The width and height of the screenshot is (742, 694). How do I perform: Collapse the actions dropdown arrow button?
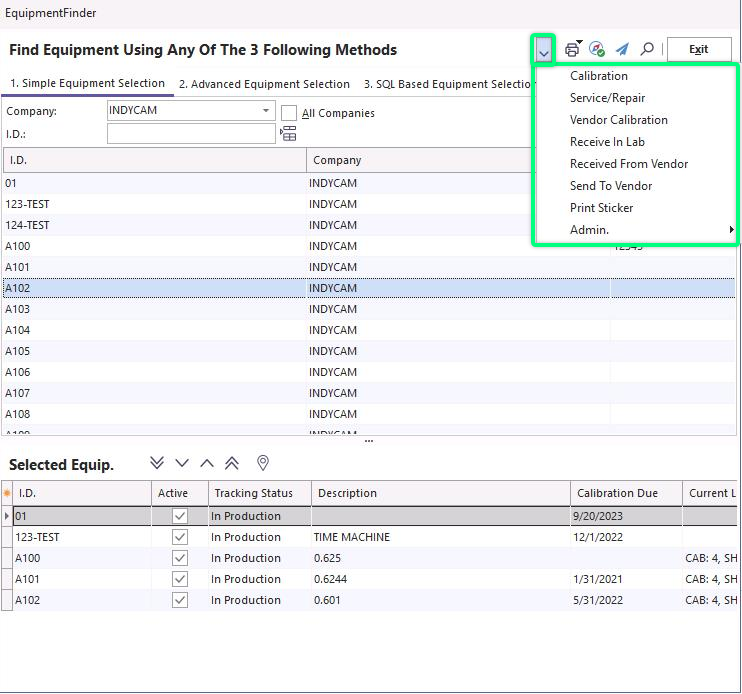pyautogui.click(x=544, y=49)
